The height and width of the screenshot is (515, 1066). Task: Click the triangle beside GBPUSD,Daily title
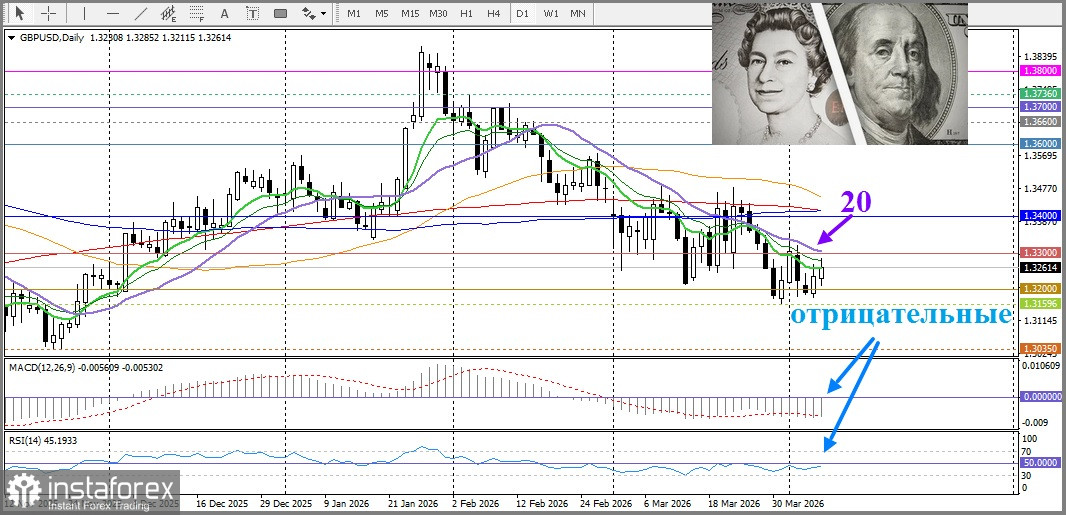[11, 38]
